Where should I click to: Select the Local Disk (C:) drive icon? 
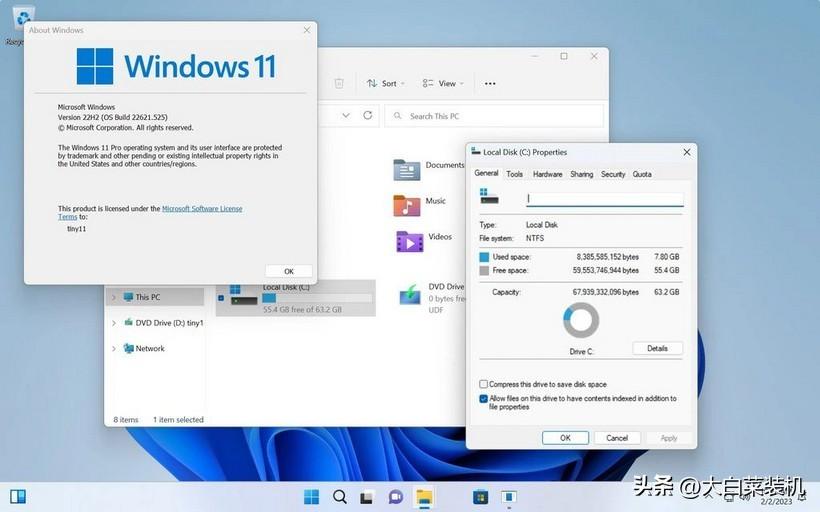244,297
